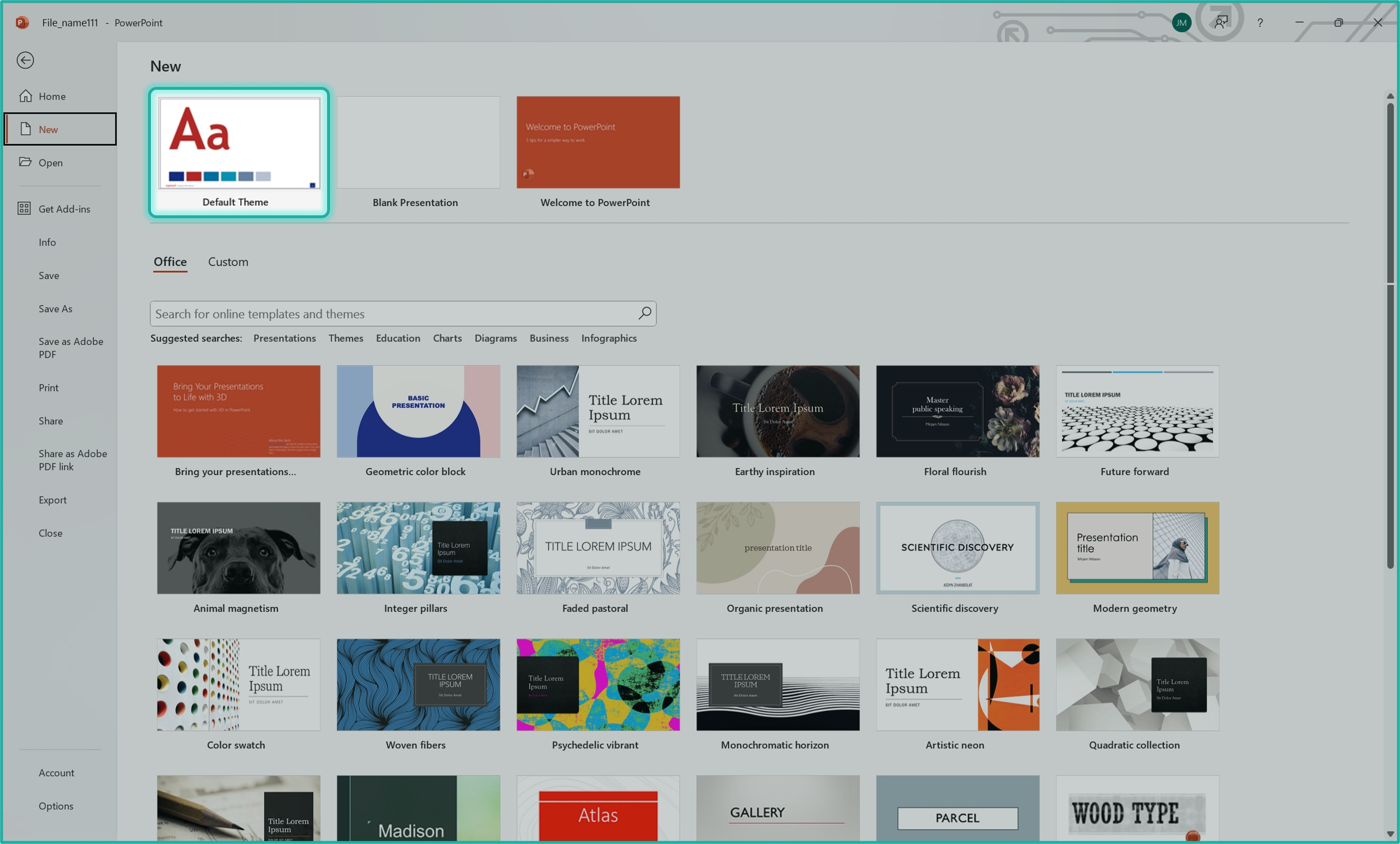Click scrollbar up arrow

[x=1390, y=96]
